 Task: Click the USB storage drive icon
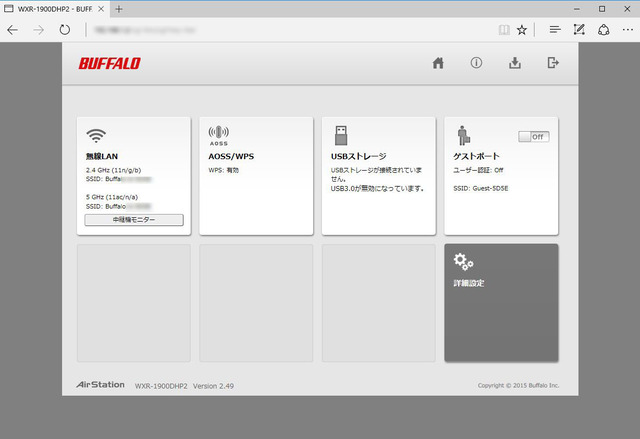click(341, 135)
